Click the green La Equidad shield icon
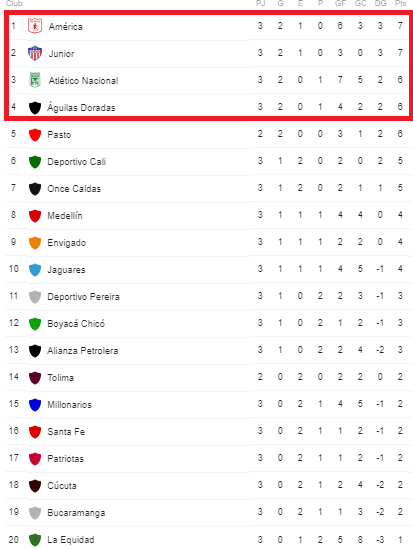The image size is (413, 549). tap(35, 540)
